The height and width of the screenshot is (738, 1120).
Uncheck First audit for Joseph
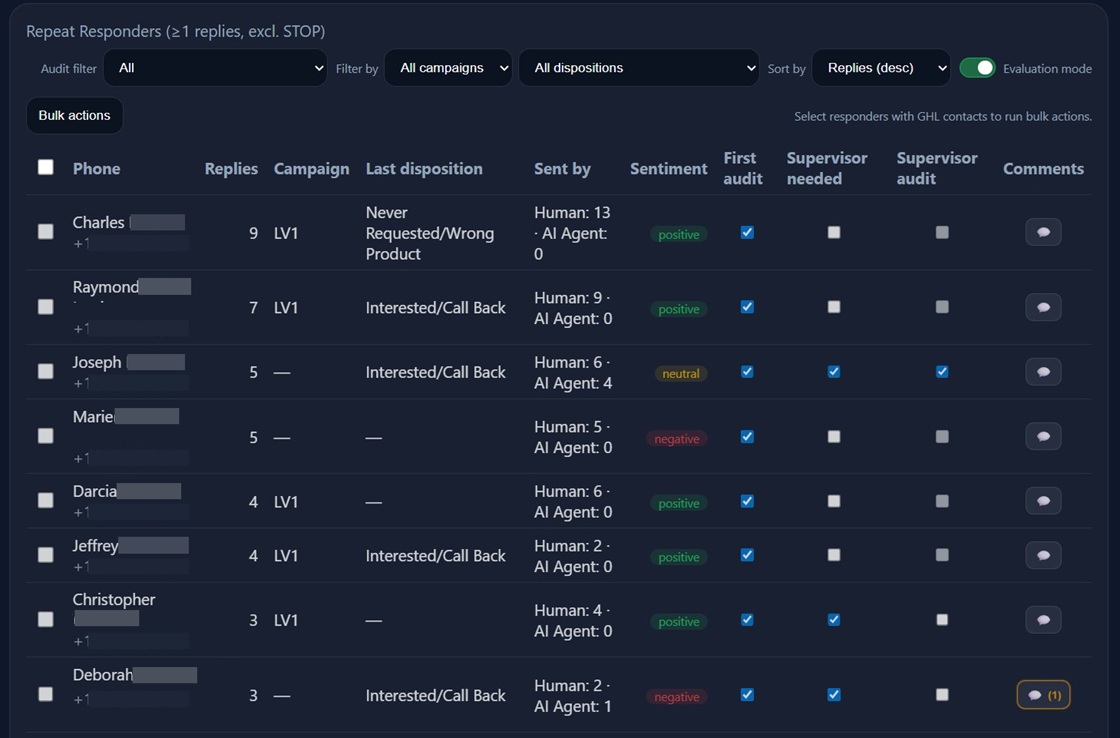pyautogui.click(x=746, y=371)
